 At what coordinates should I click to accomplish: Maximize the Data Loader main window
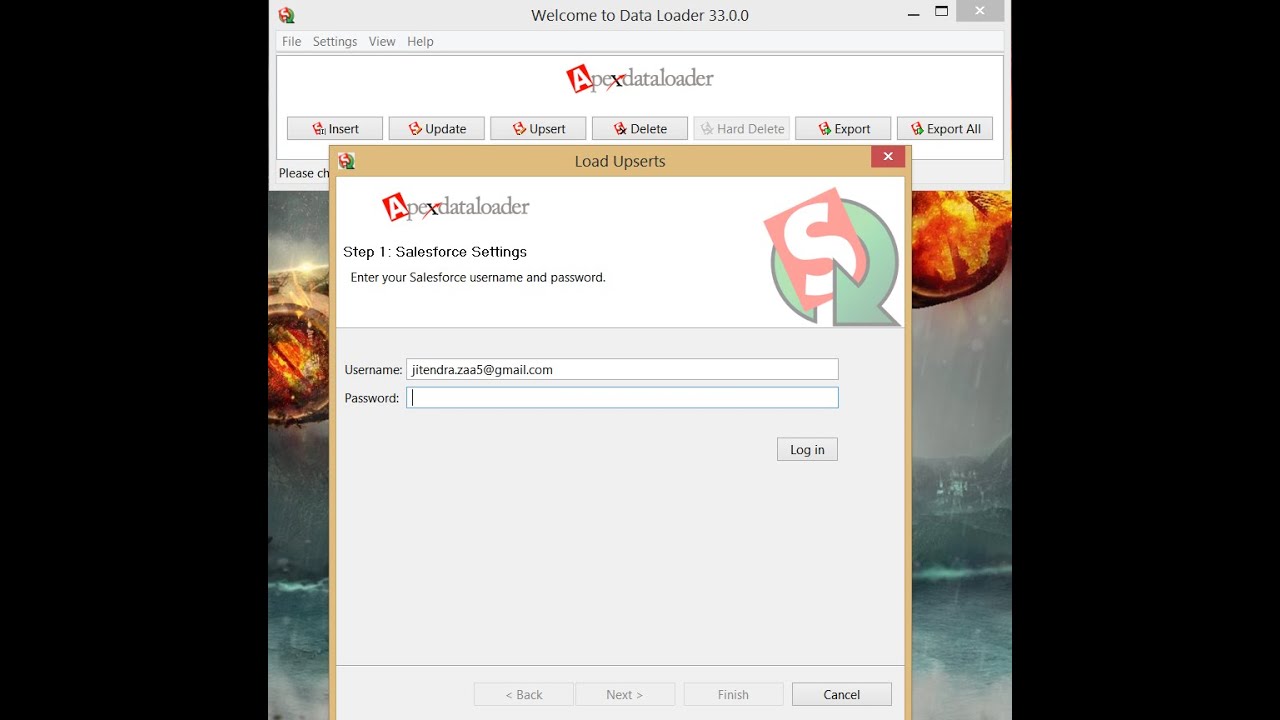coord(941,12)
